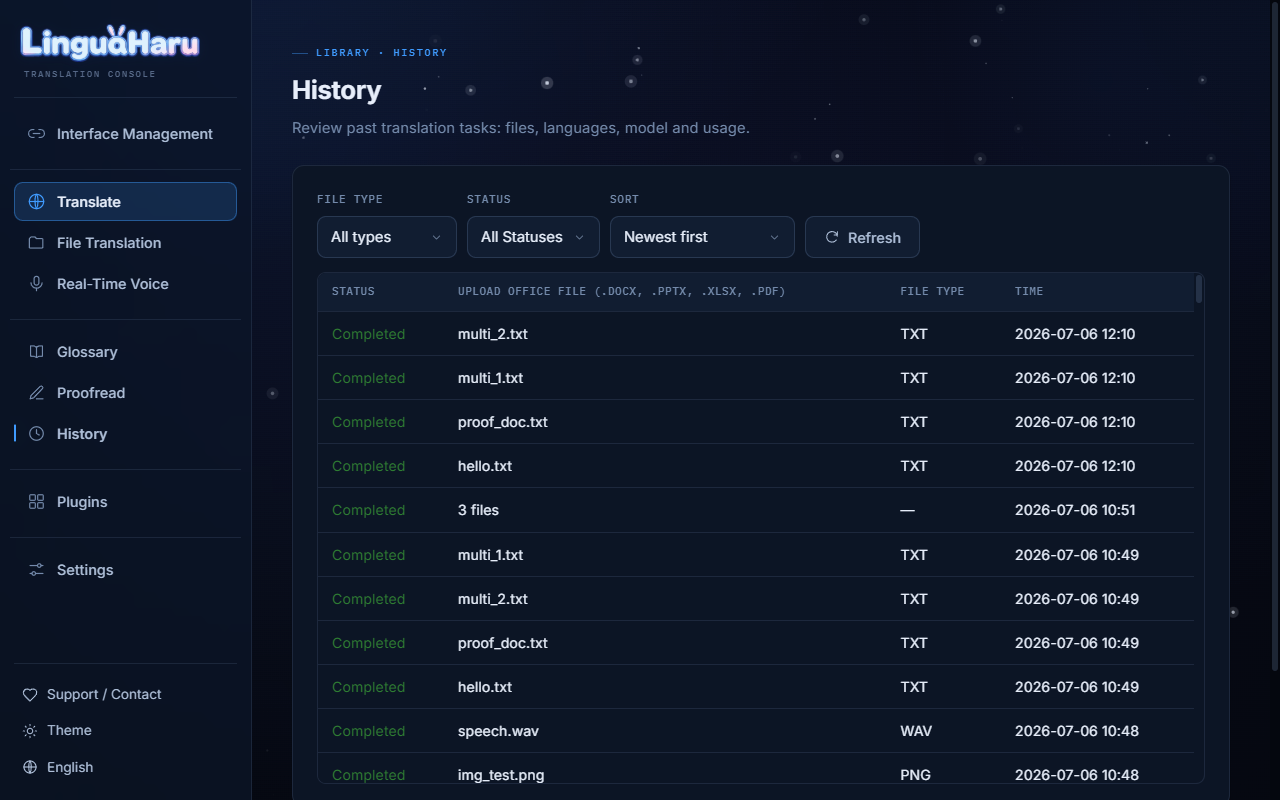Select proof_doc.txt row from 10:49
The height and width of the screenshot is (800, 1280).
coord(756,643)
